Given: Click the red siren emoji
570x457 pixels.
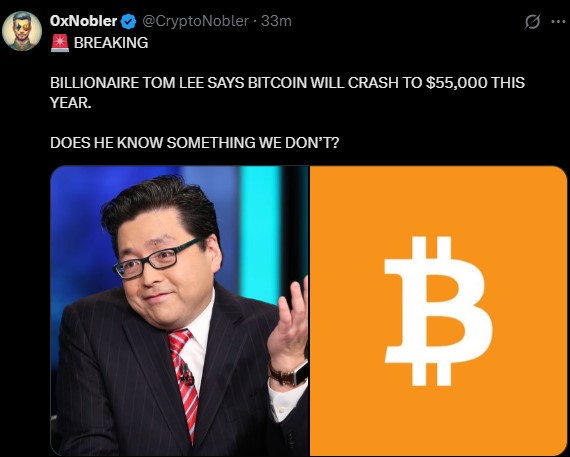Looking at the screenshot, I should (60, 43).
